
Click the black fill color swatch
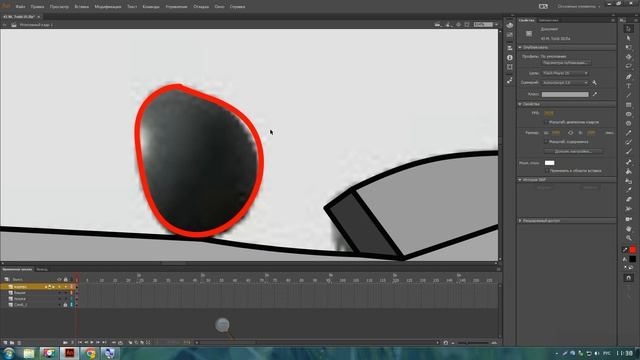pyautogui.click(x=632, y=259)
